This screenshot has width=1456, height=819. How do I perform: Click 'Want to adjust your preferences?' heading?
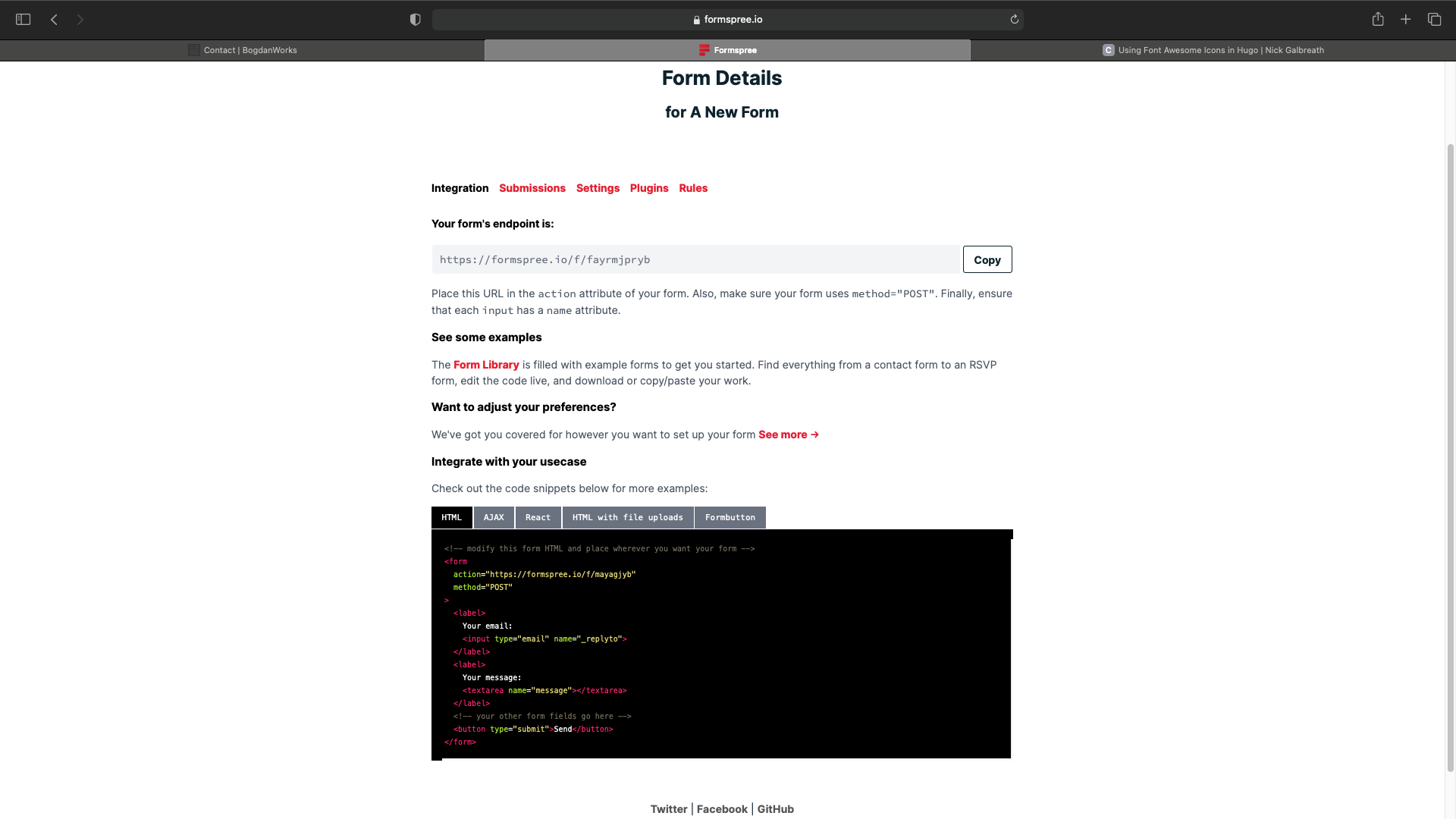[x=524, y=407]
